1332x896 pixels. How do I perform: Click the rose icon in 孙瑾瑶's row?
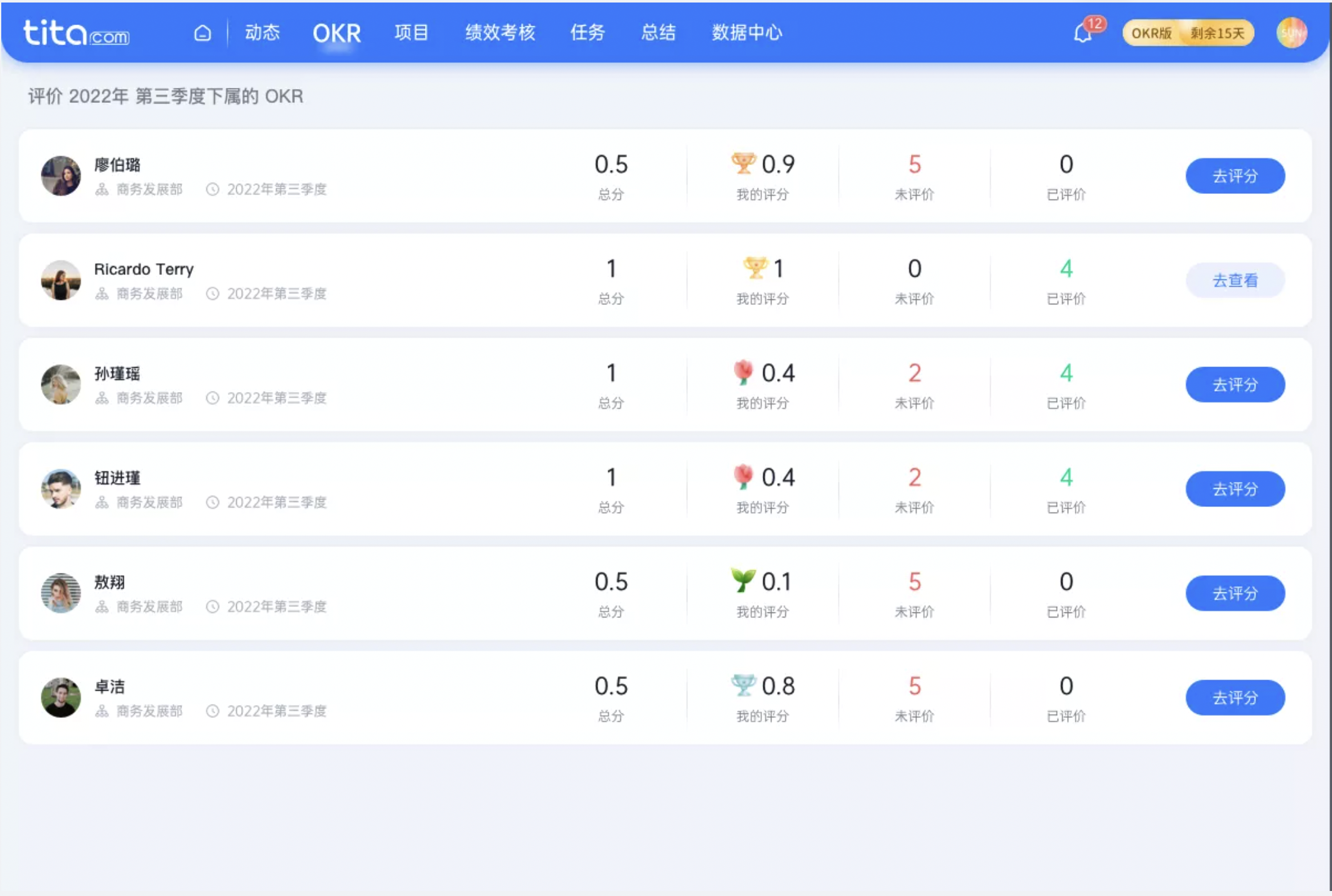[x=743, y=372]
